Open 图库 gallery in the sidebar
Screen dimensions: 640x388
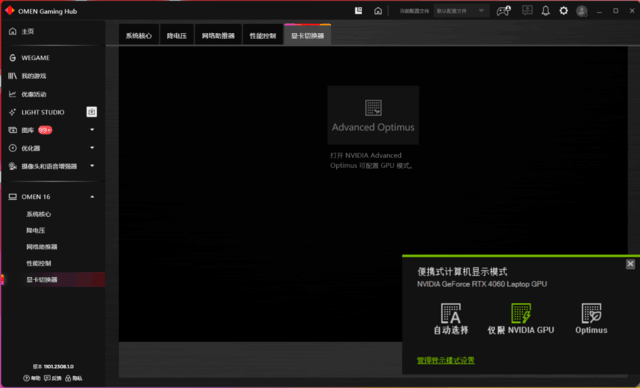(21, 130)
